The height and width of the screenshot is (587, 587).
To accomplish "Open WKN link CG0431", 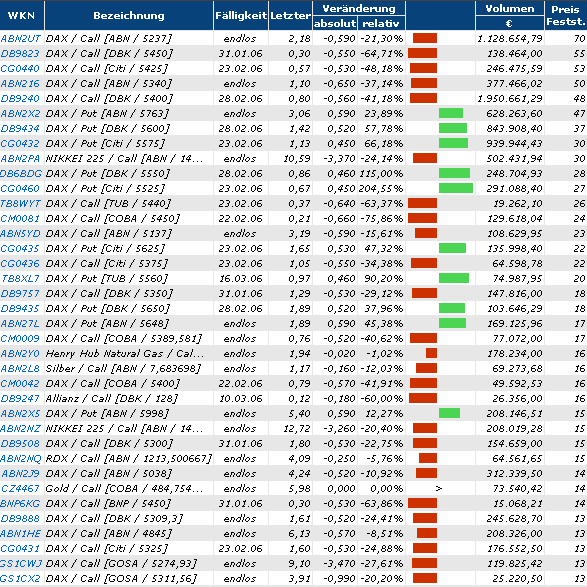I will pos(20,548).
